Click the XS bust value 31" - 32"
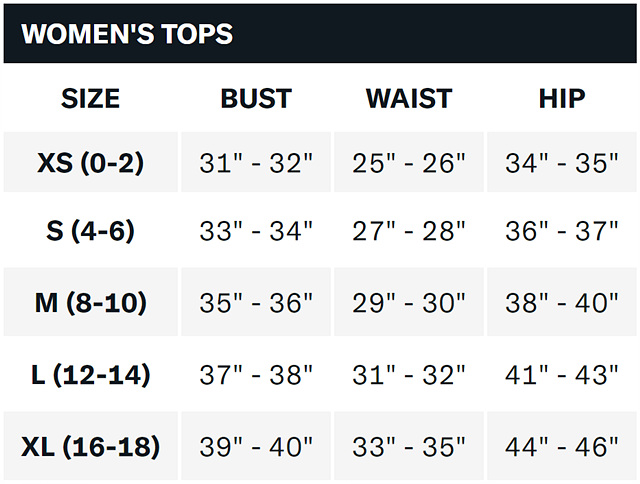The height and width of the screenshot is (484, 640). tap(256, 163)
